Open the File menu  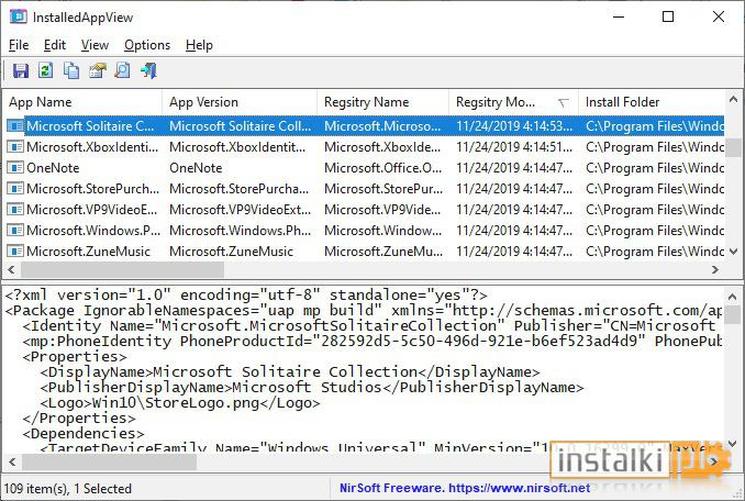tap(19, 45)
